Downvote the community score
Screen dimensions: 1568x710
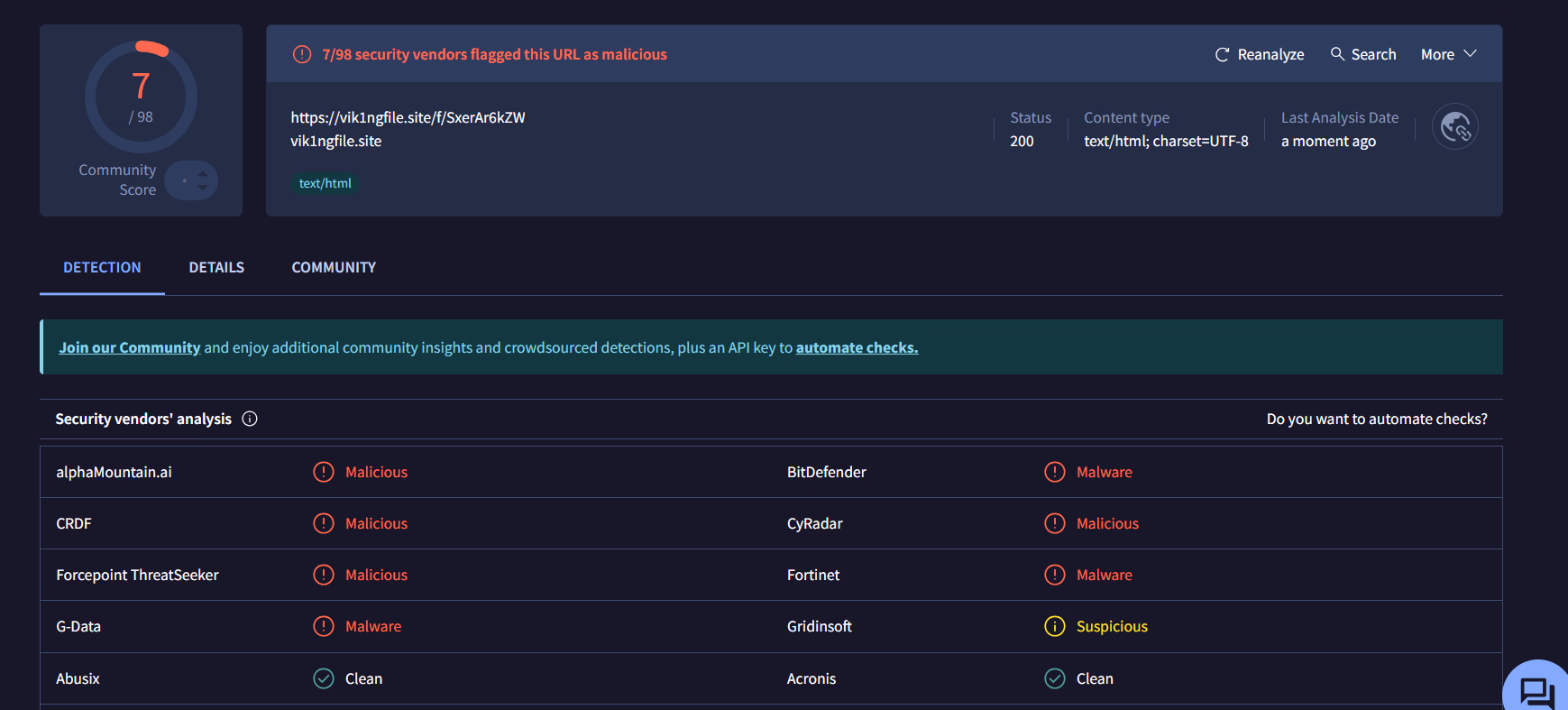(x=203, y=188)
